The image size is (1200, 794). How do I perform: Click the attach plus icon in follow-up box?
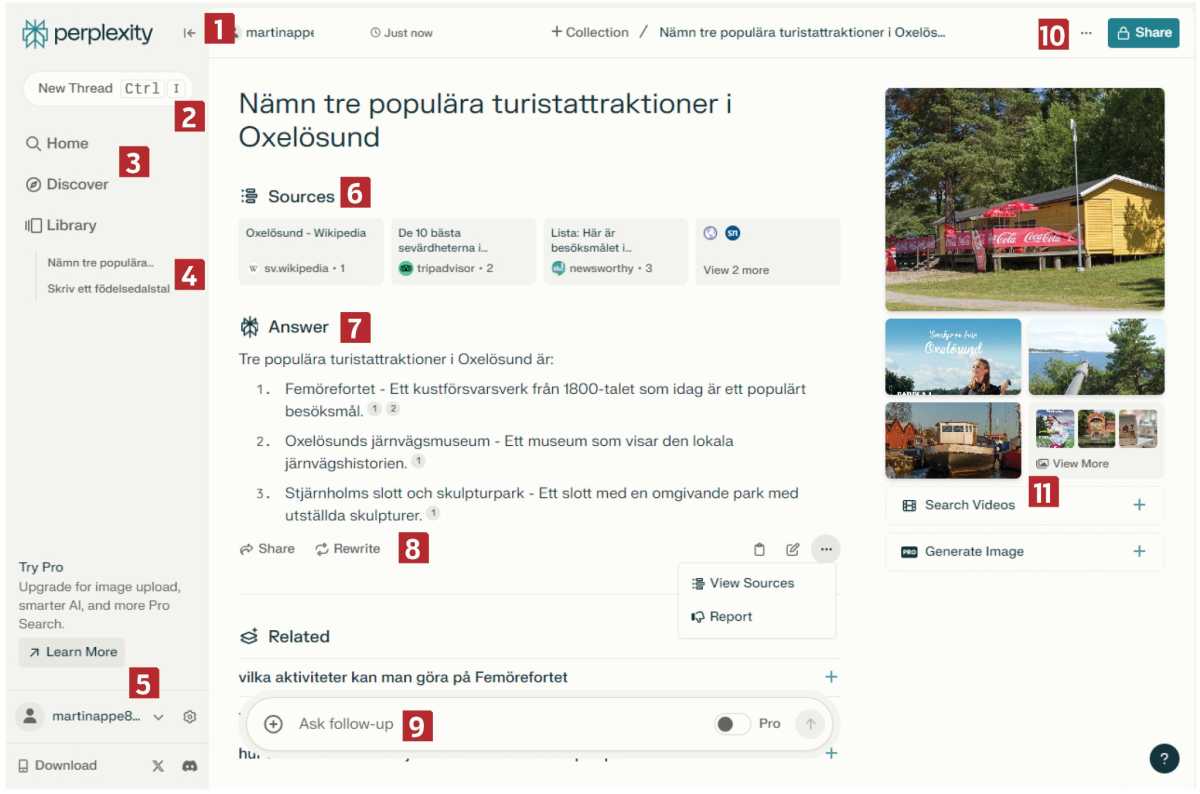pyautogui.click(x=273, y=724)
